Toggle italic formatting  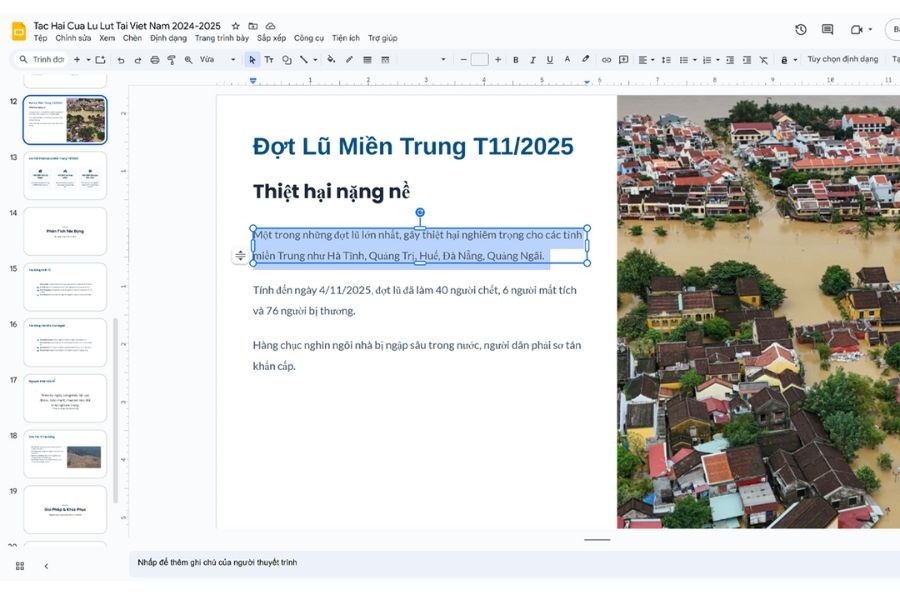pos(533,60)
